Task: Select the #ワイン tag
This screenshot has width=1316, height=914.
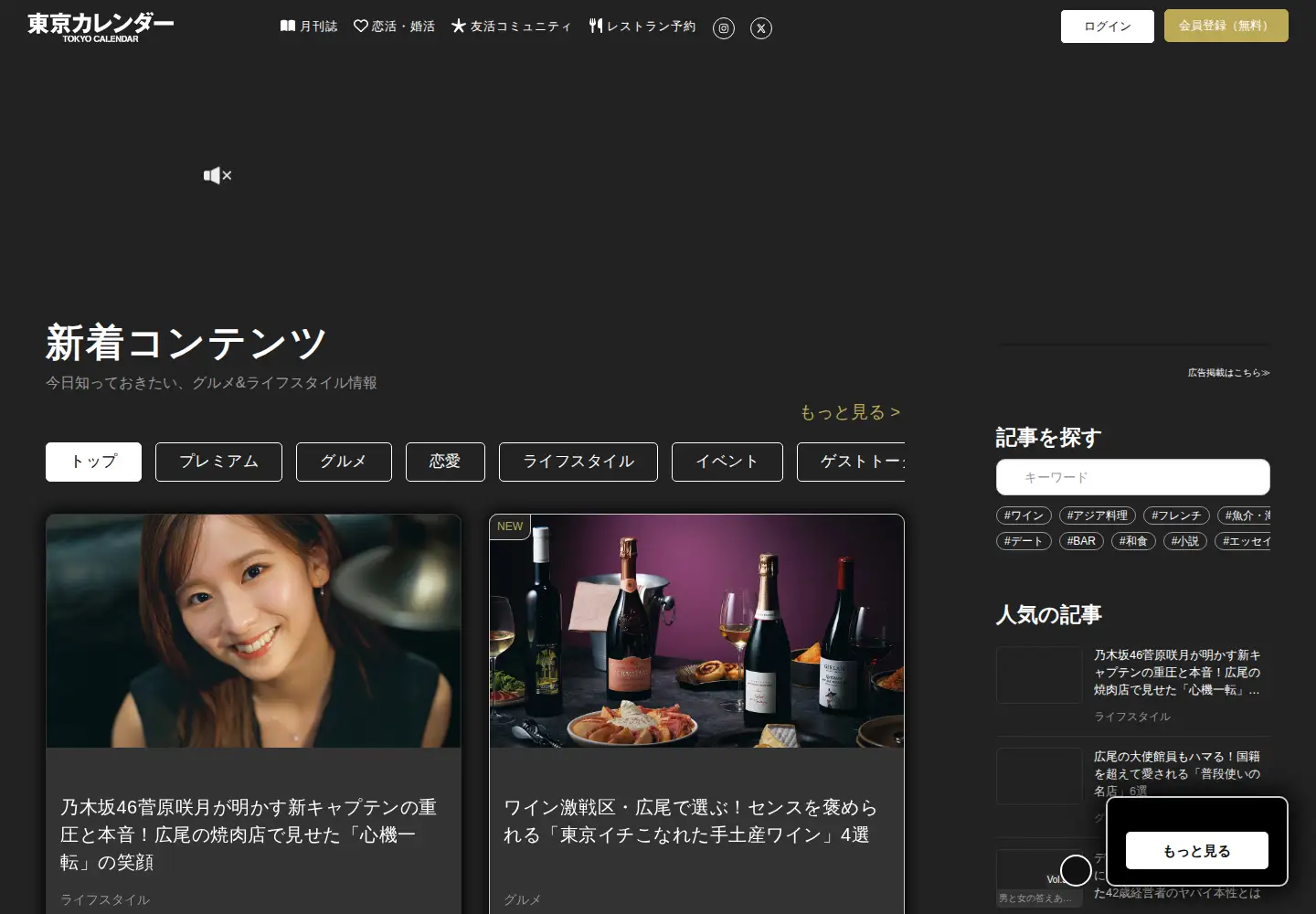Action: (1024, 515)
